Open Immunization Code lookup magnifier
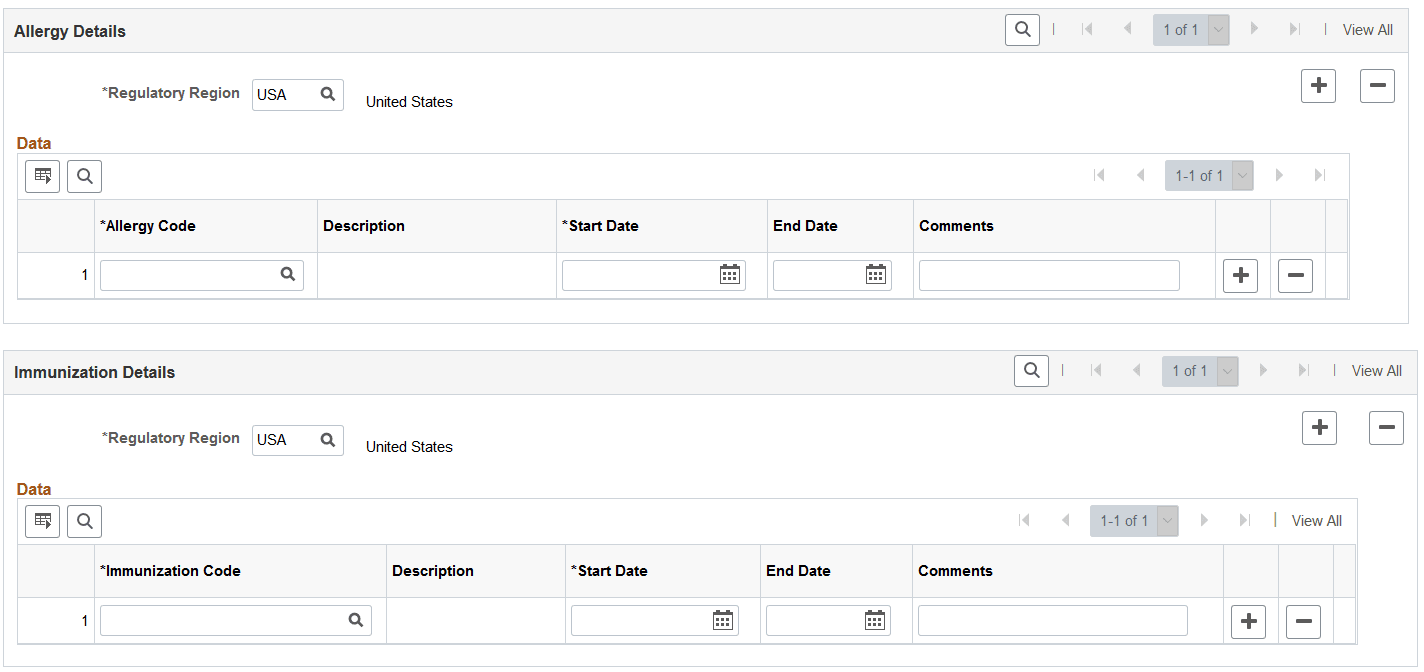1424x672 pixels. [x=356, y=620]
